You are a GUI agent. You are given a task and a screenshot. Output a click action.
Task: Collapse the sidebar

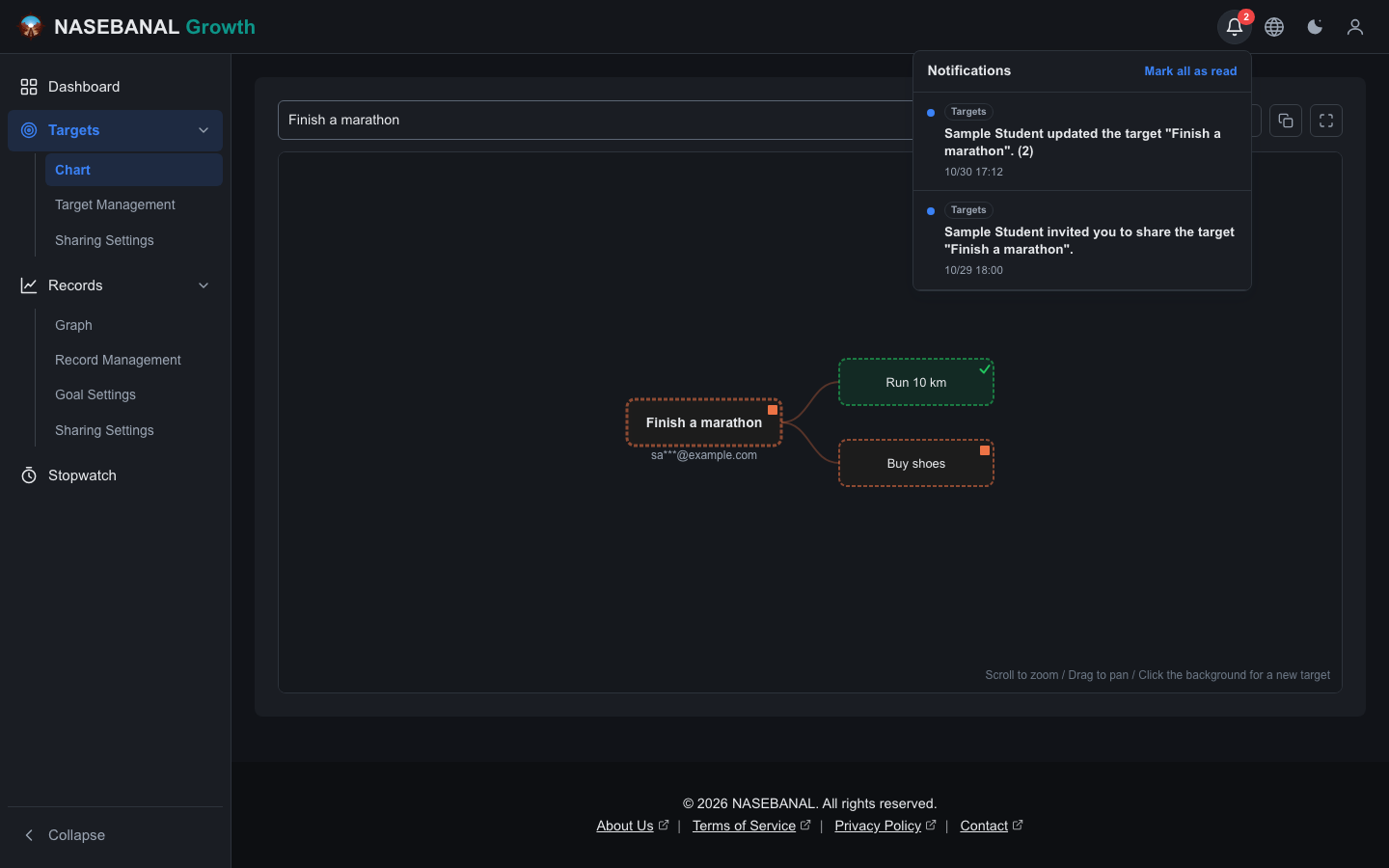(115, 835)
